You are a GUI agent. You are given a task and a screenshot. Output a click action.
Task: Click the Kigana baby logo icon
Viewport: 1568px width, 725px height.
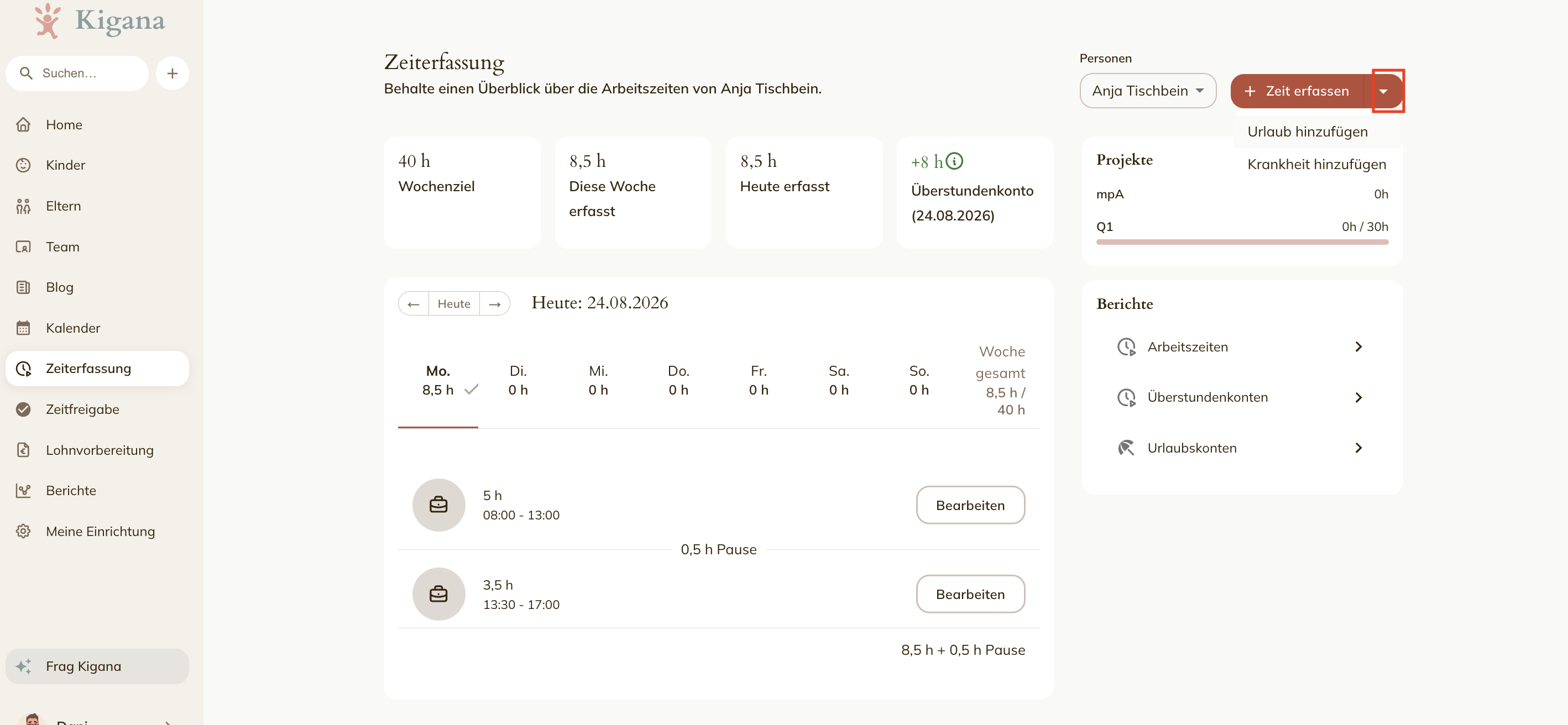48,20
